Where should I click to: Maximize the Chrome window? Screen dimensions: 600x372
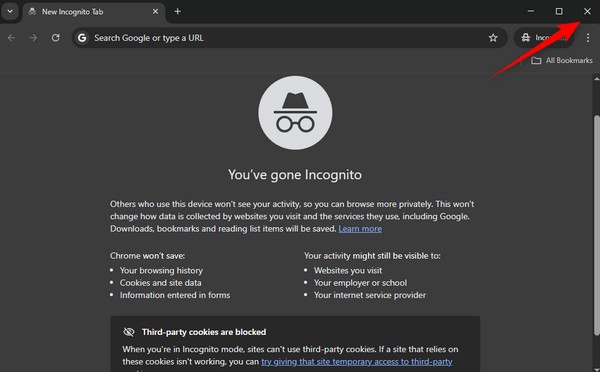[x=559, y=11]
